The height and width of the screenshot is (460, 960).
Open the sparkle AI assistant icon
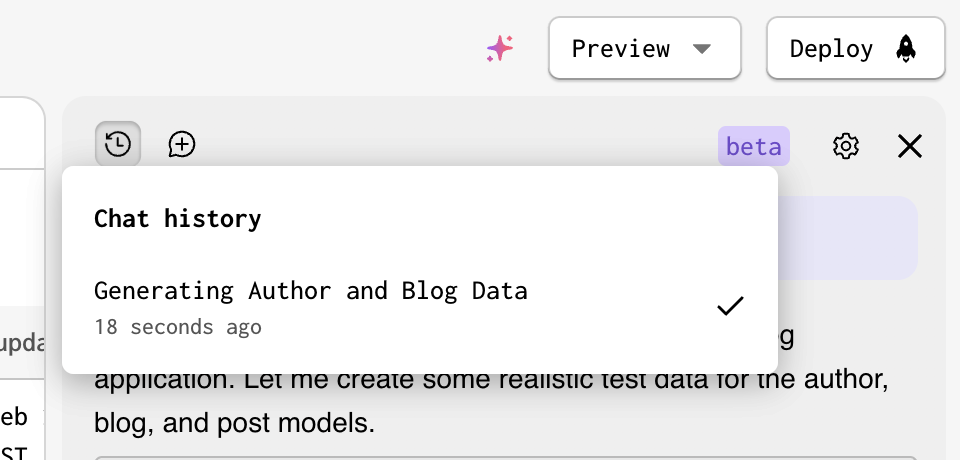(x=500, y=48)
